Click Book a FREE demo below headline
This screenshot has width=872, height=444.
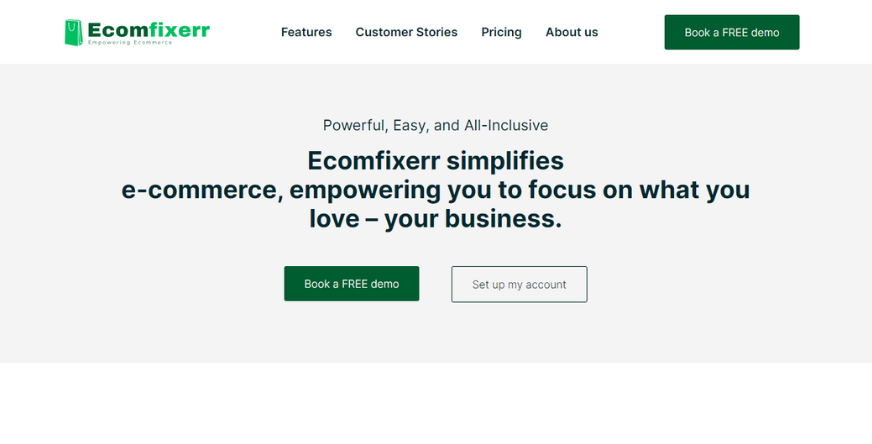click(351, 284)
